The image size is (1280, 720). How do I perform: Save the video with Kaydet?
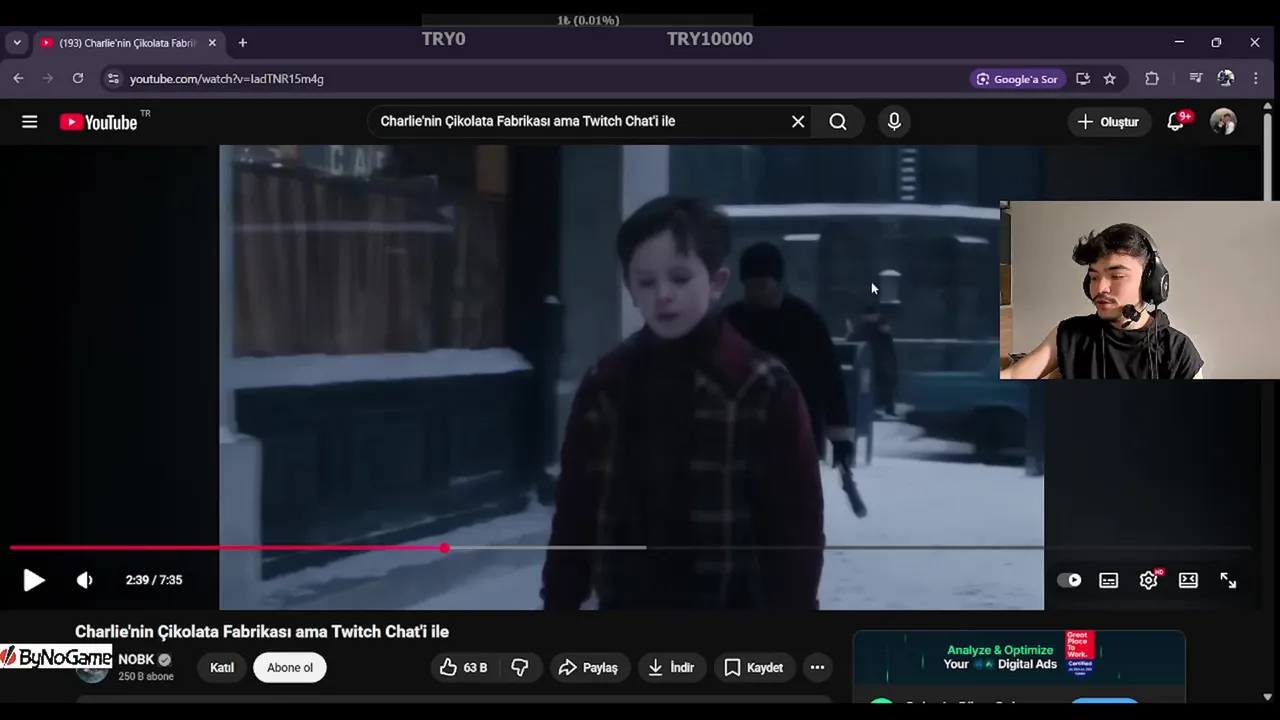pyautogui.click(x=754, y=667)
